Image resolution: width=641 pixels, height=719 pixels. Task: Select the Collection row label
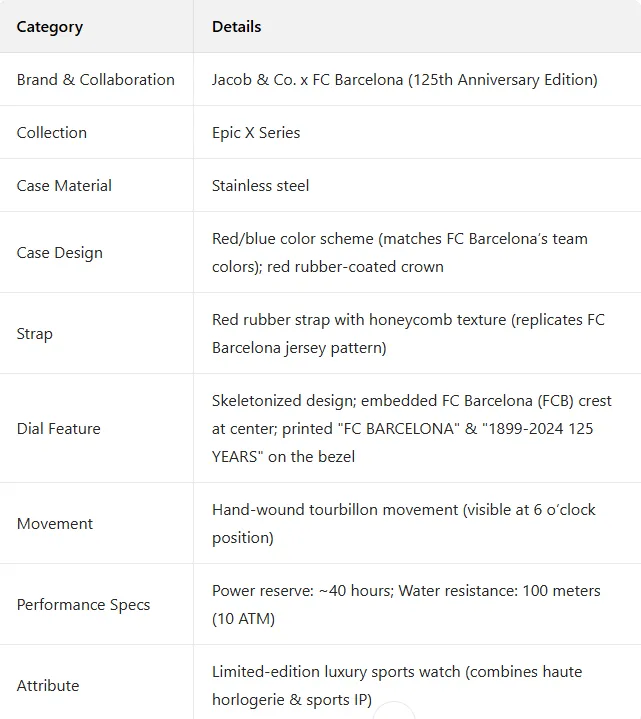[52, 133]
